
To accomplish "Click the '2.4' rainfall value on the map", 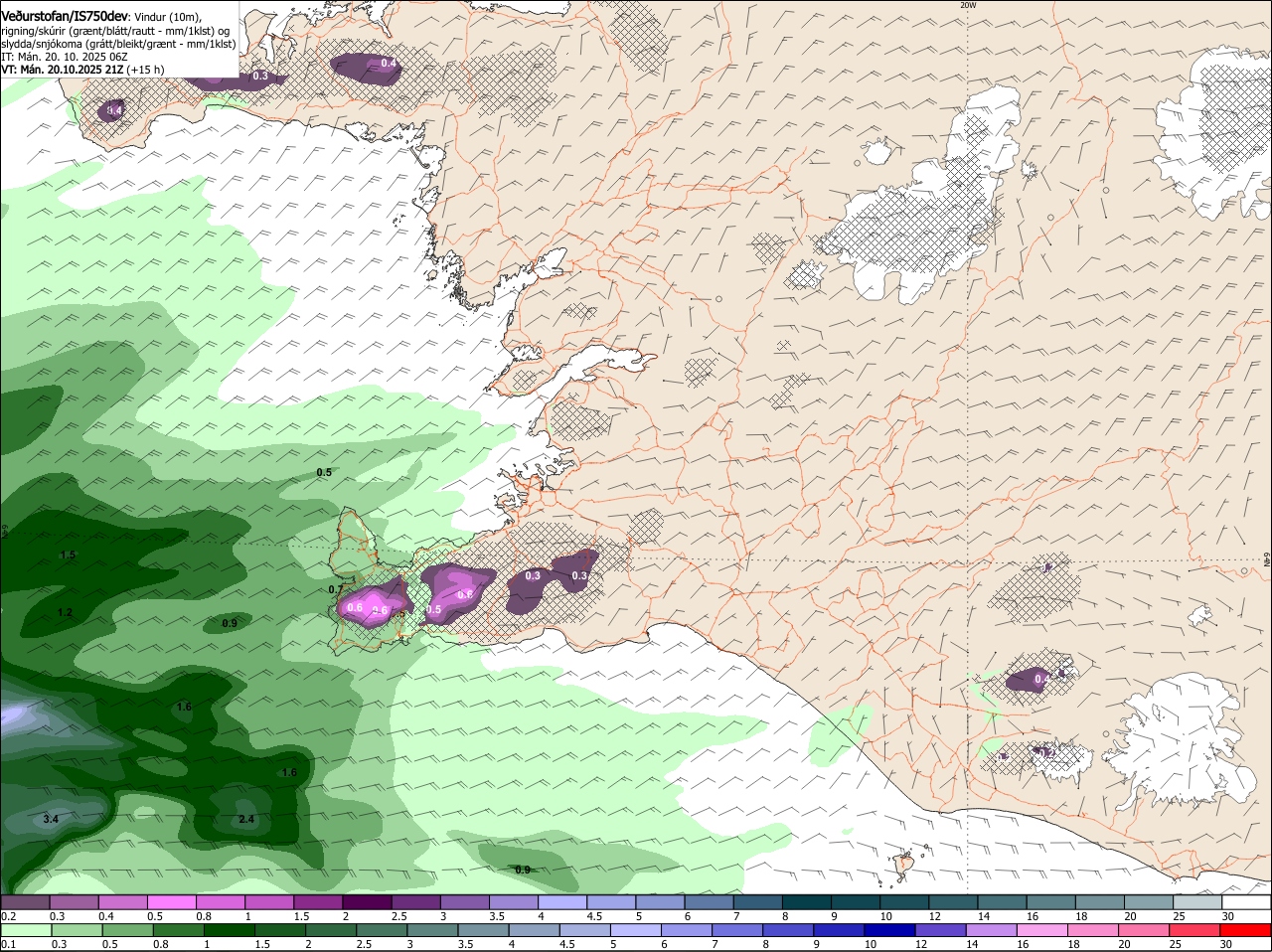I will click(x=247, y=819).
